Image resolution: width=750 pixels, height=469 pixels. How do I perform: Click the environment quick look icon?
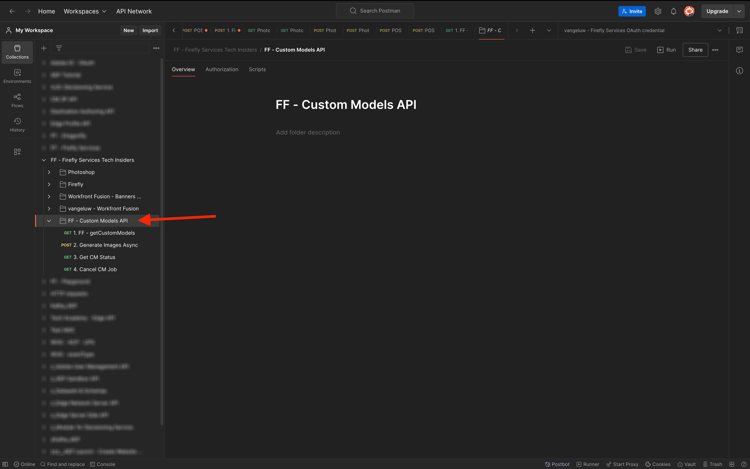click(x=739, y=30)
